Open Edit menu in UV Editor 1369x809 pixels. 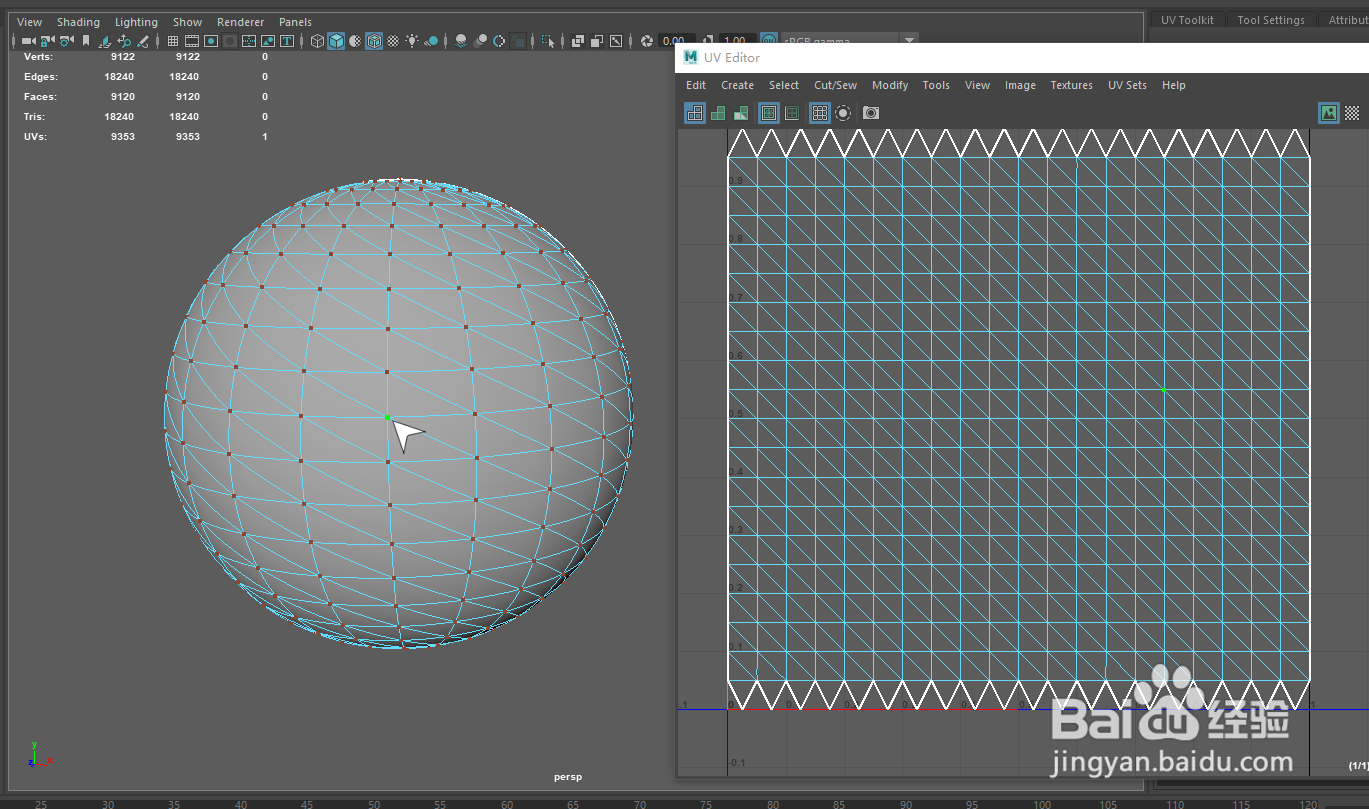696,85
